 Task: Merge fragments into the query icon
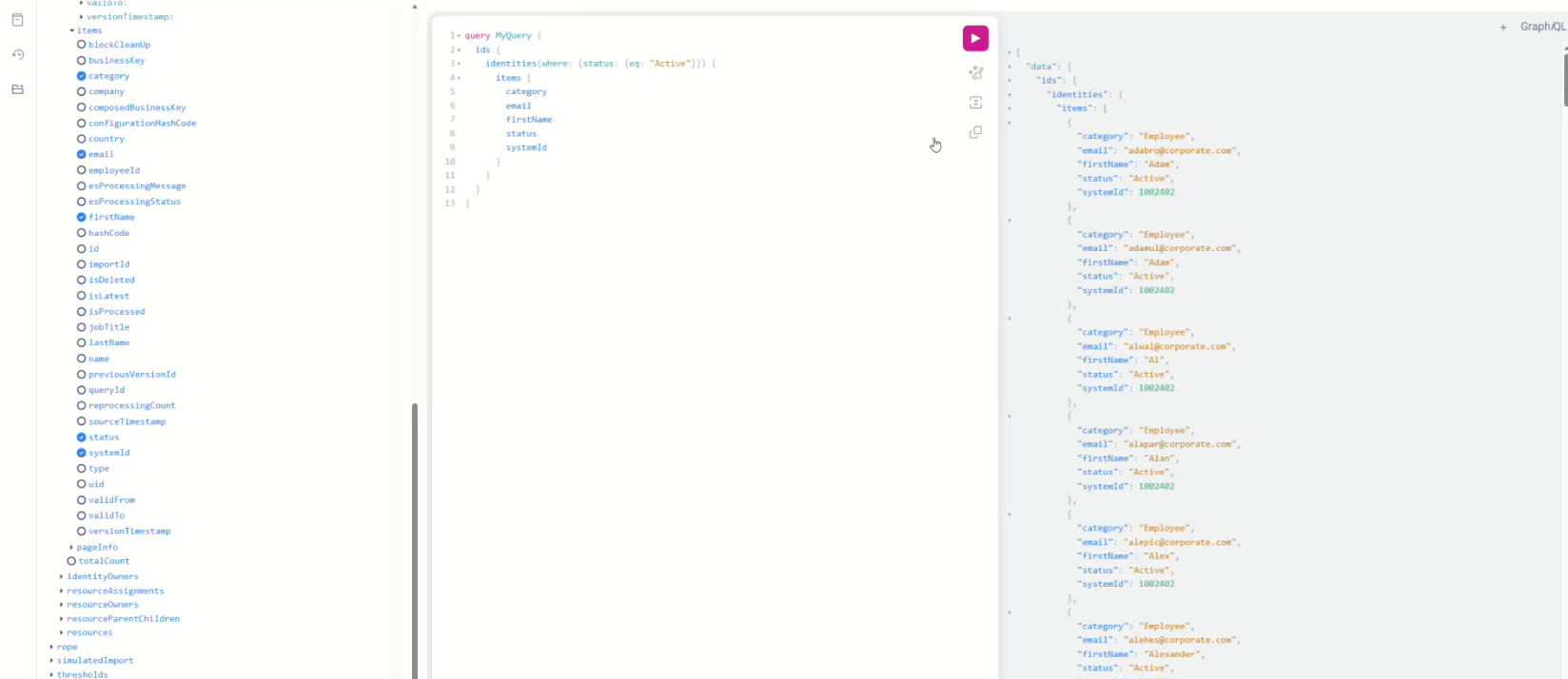pyautogui.click(x=975, y=103)
